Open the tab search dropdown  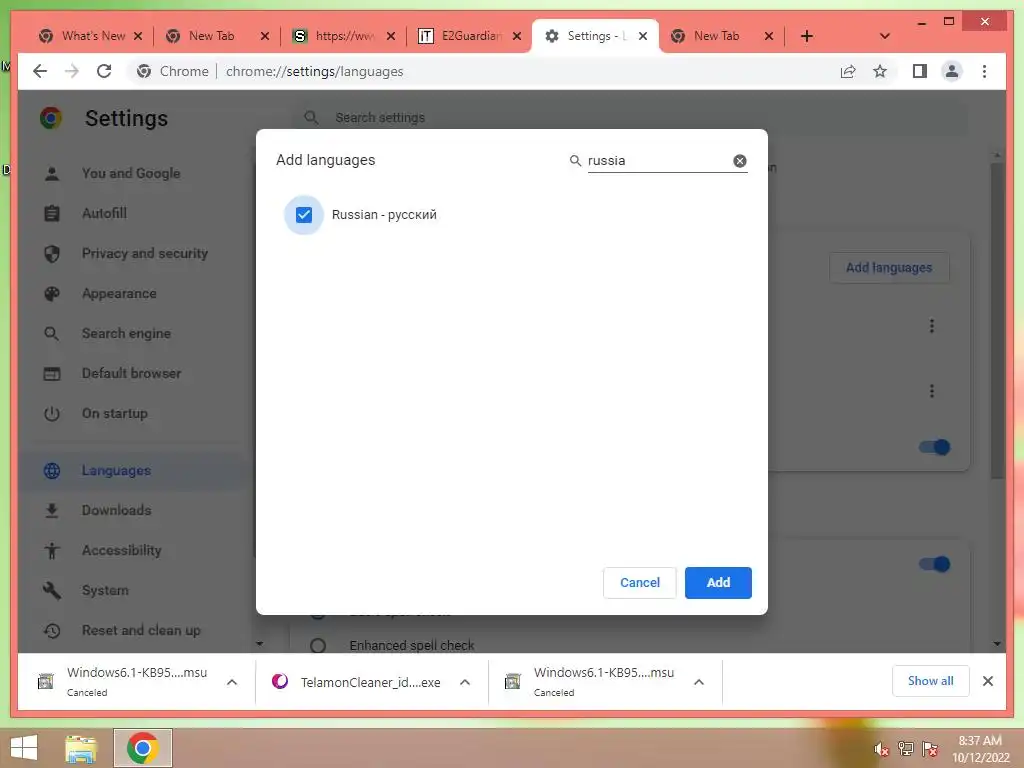pos(884,36)
